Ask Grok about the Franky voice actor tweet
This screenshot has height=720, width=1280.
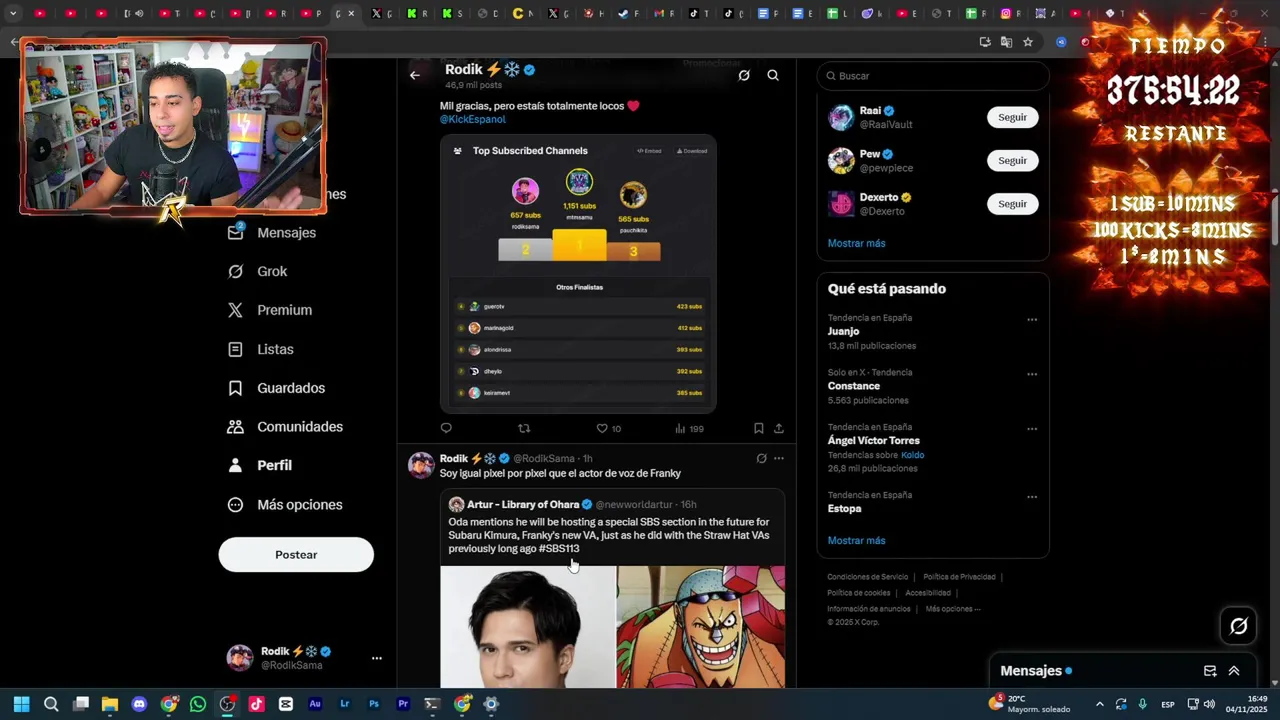point(761,458)
